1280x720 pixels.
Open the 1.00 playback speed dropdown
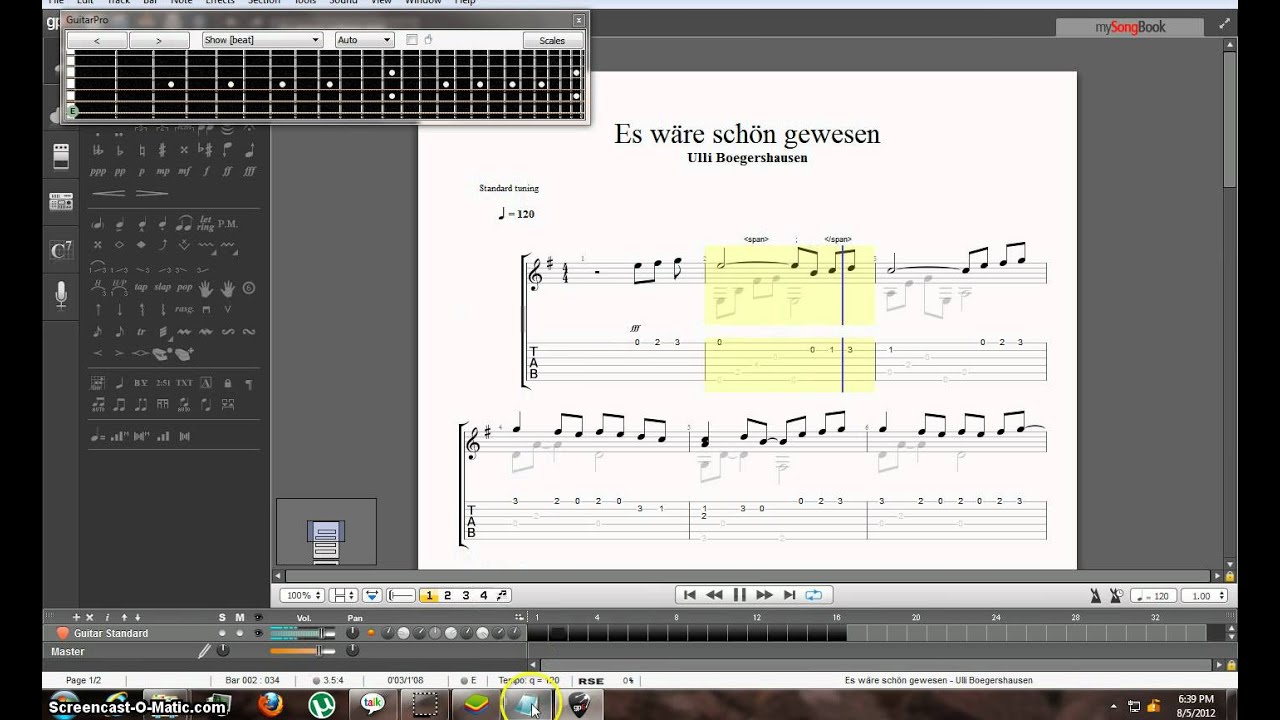[x=1203, y=595]
